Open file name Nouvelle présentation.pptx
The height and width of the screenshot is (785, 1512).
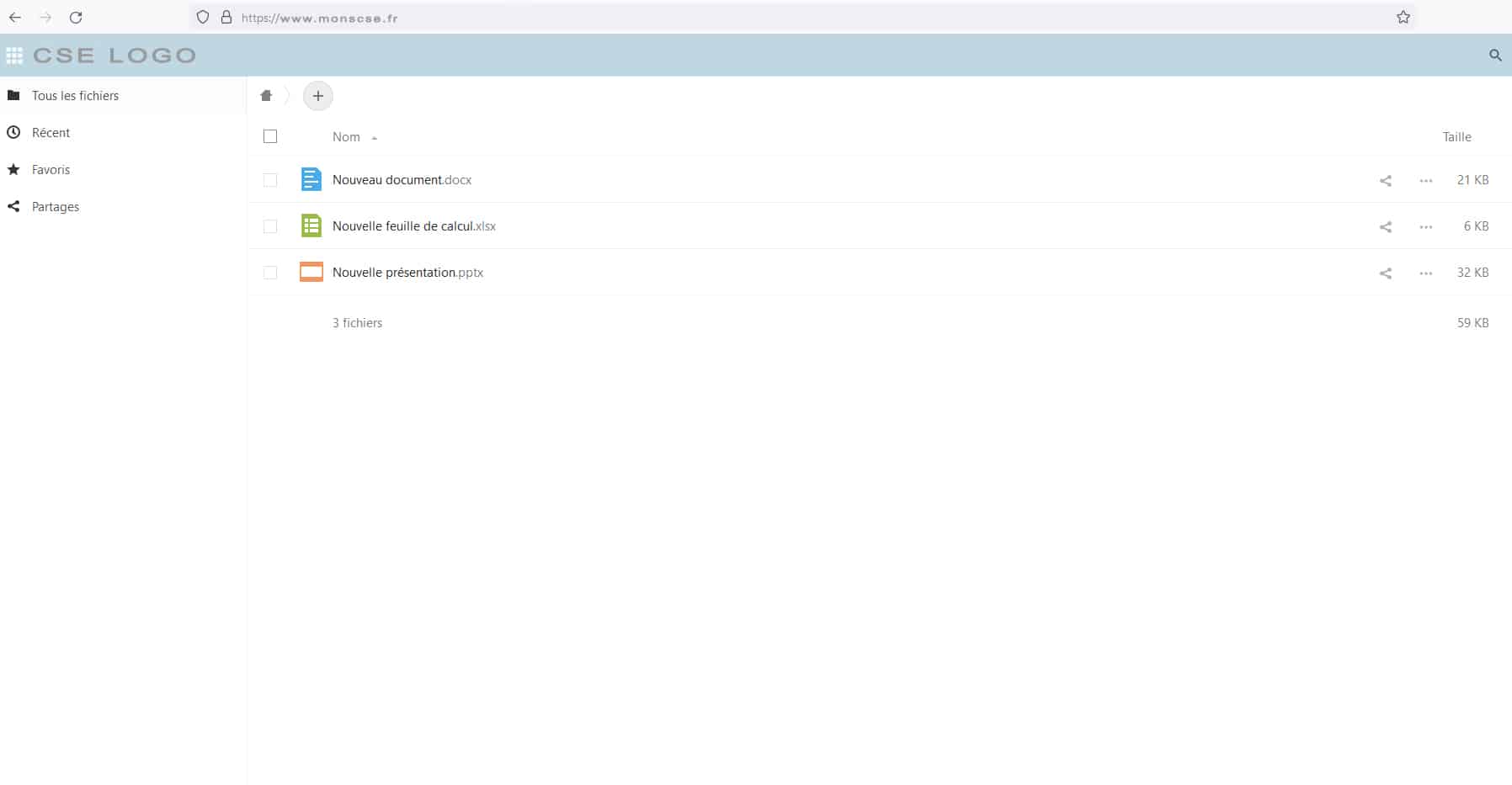pyautogui.click(x=407, y=273)
